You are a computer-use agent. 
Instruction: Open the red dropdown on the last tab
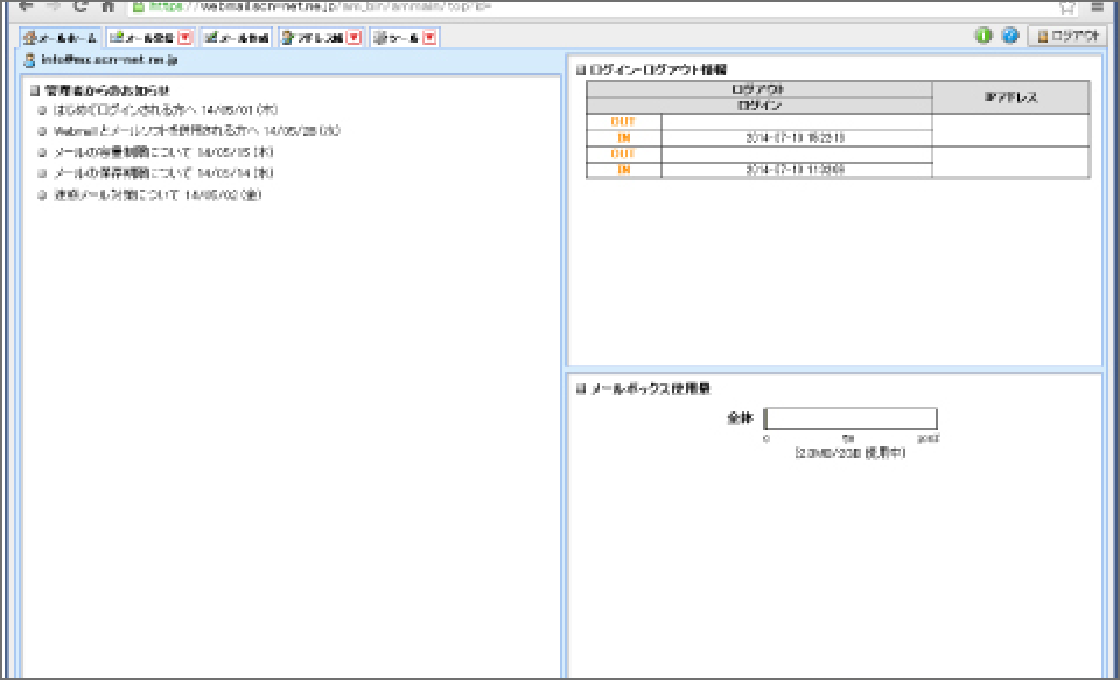(429, 38)
